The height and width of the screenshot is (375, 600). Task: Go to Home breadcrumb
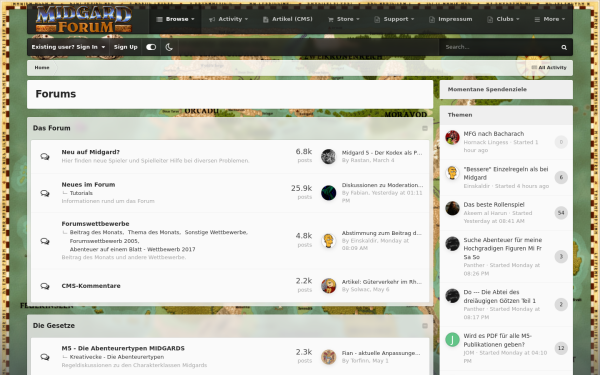tap(42, 68)
